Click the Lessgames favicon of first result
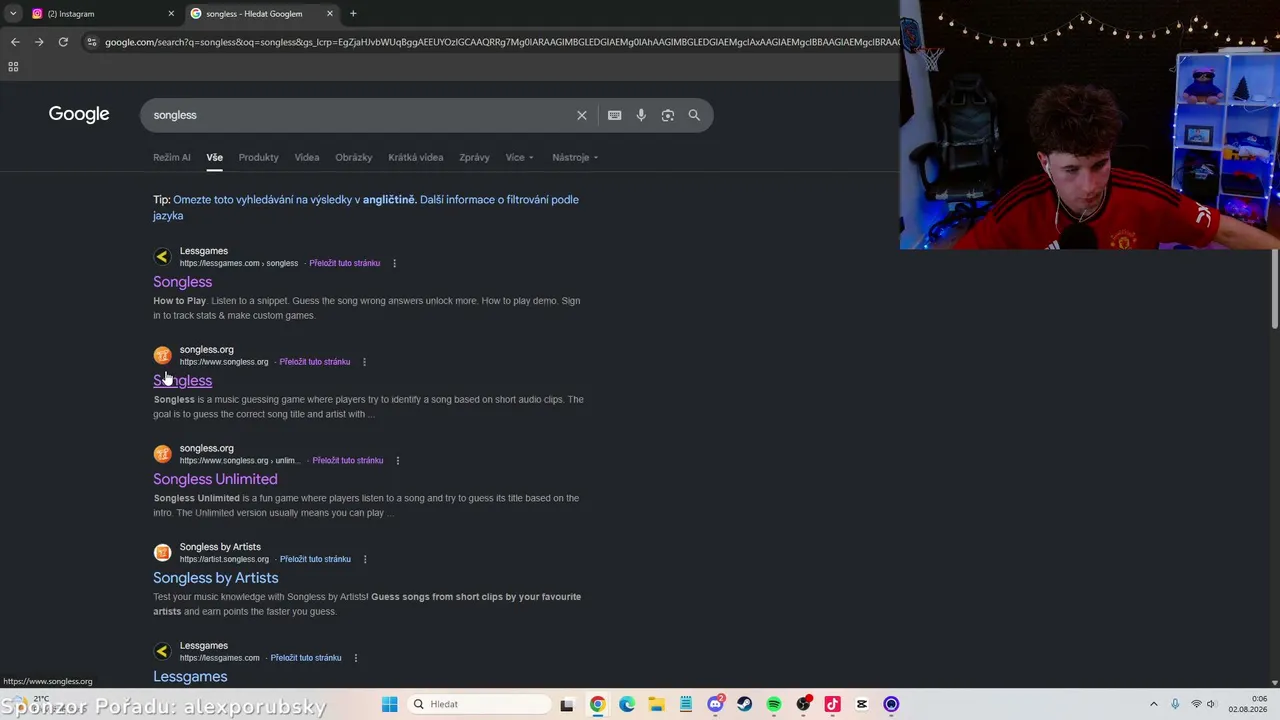This screenshot has width=1280, height=720. pyautogui.click(x=162, y=257)
